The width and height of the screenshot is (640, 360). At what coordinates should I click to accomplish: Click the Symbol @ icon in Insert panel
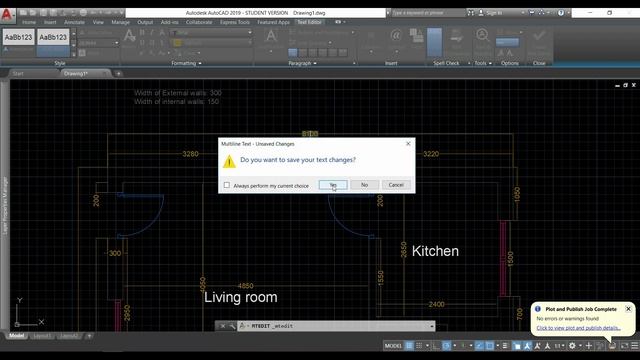tap(396, 36)
